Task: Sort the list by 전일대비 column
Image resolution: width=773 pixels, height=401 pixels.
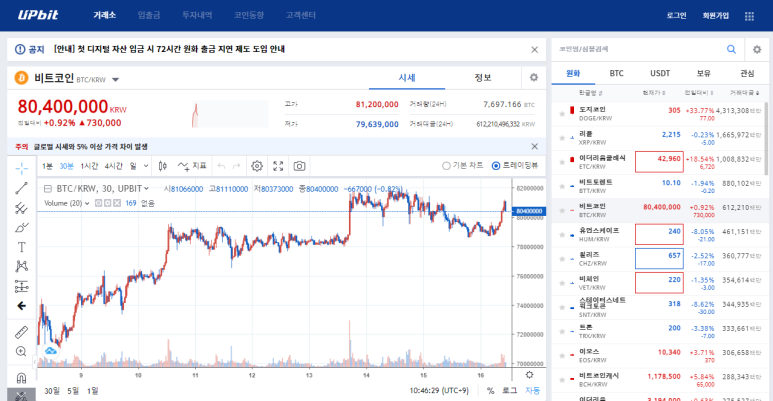Action: click(699, 93)
